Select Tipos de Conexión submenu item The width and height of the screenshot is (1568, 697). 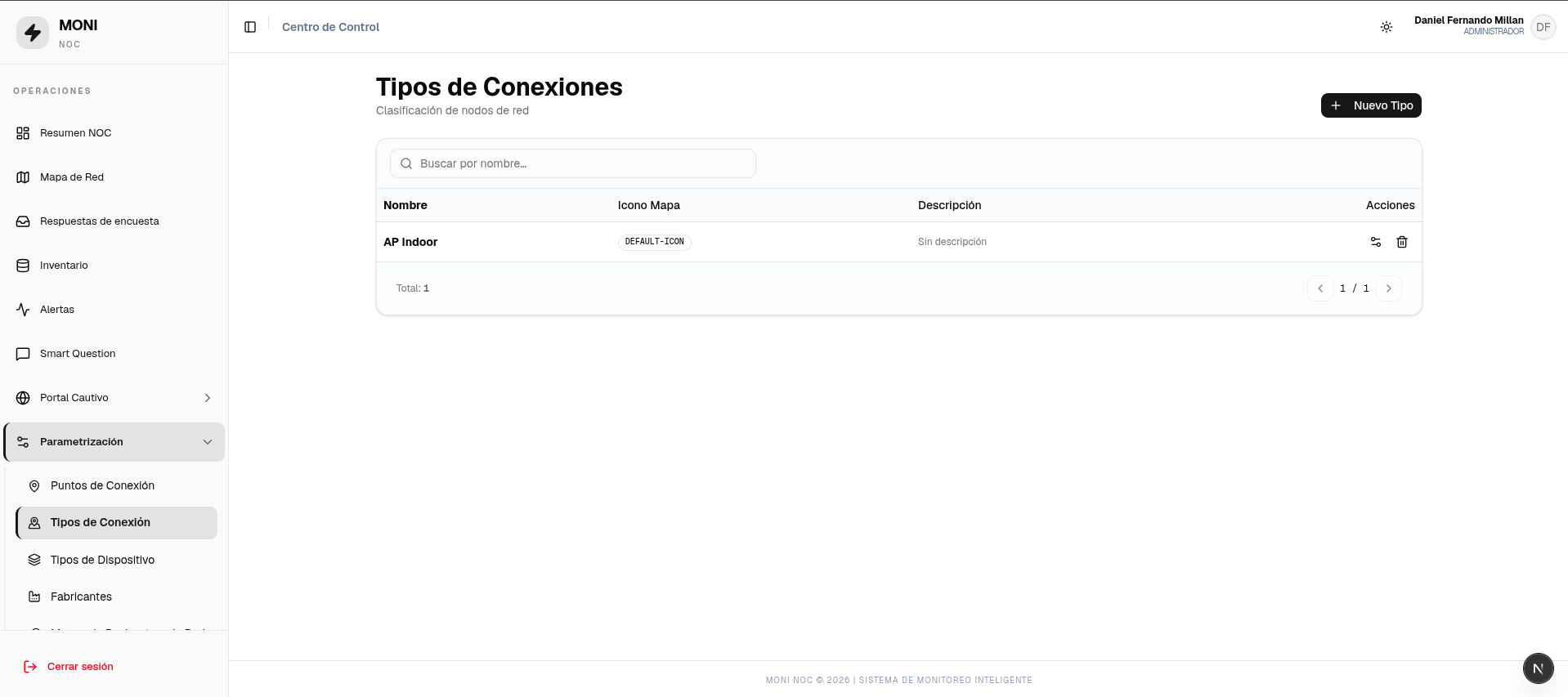(x=117, y=523)
